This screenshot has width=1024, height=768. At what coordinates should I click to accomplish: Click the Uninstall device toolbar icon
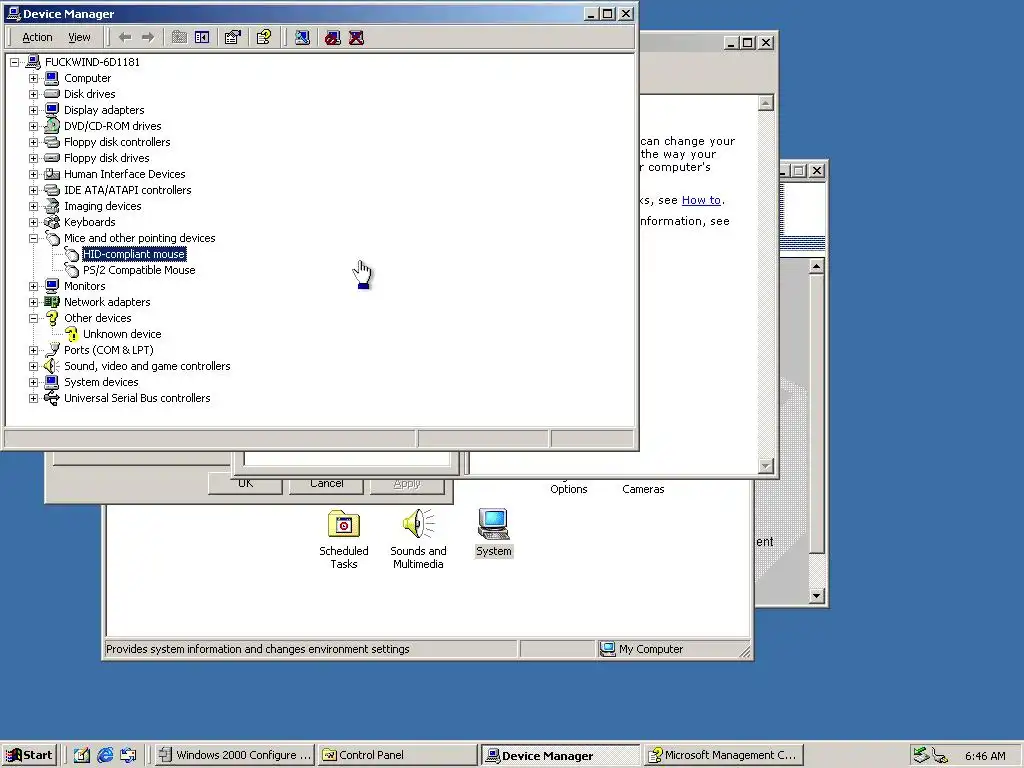356,37
